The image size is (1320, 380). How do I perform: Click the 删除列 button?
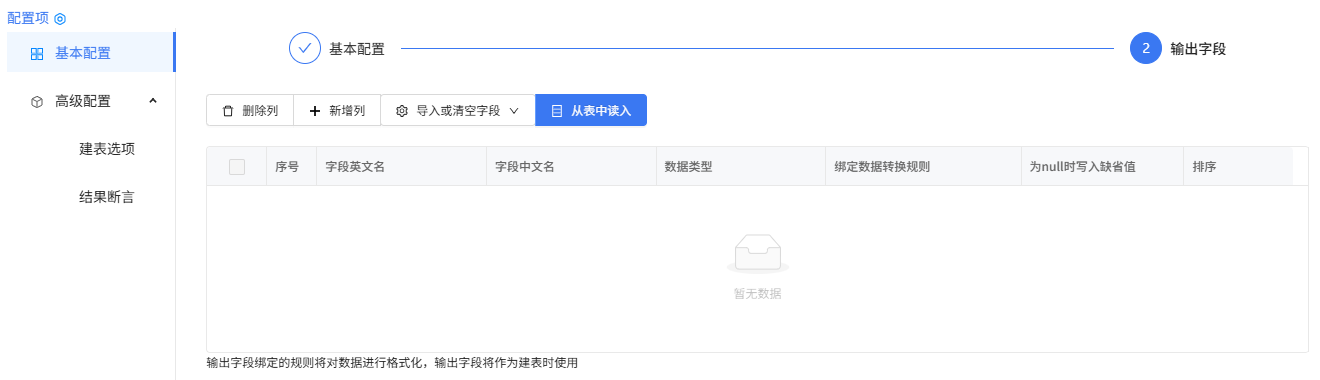click(250, 110)
